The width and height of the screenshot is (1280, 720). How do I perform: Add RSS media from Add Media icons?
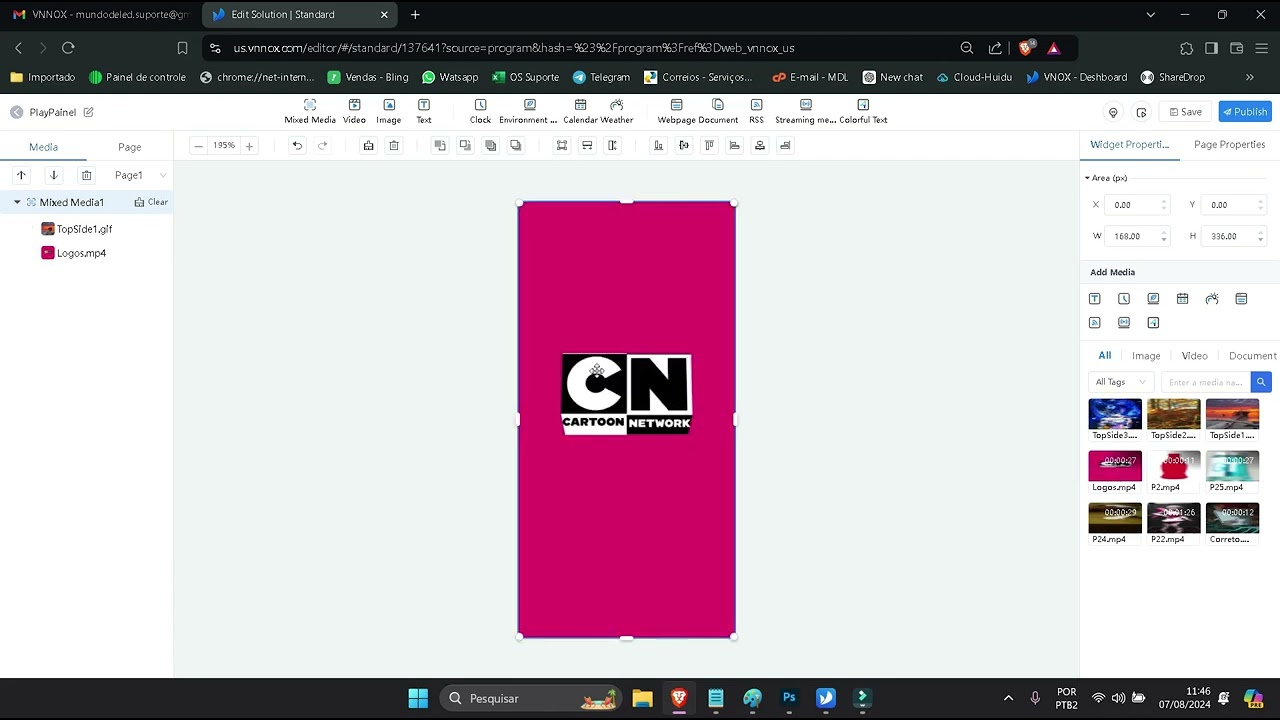(x=1095, y=323)
